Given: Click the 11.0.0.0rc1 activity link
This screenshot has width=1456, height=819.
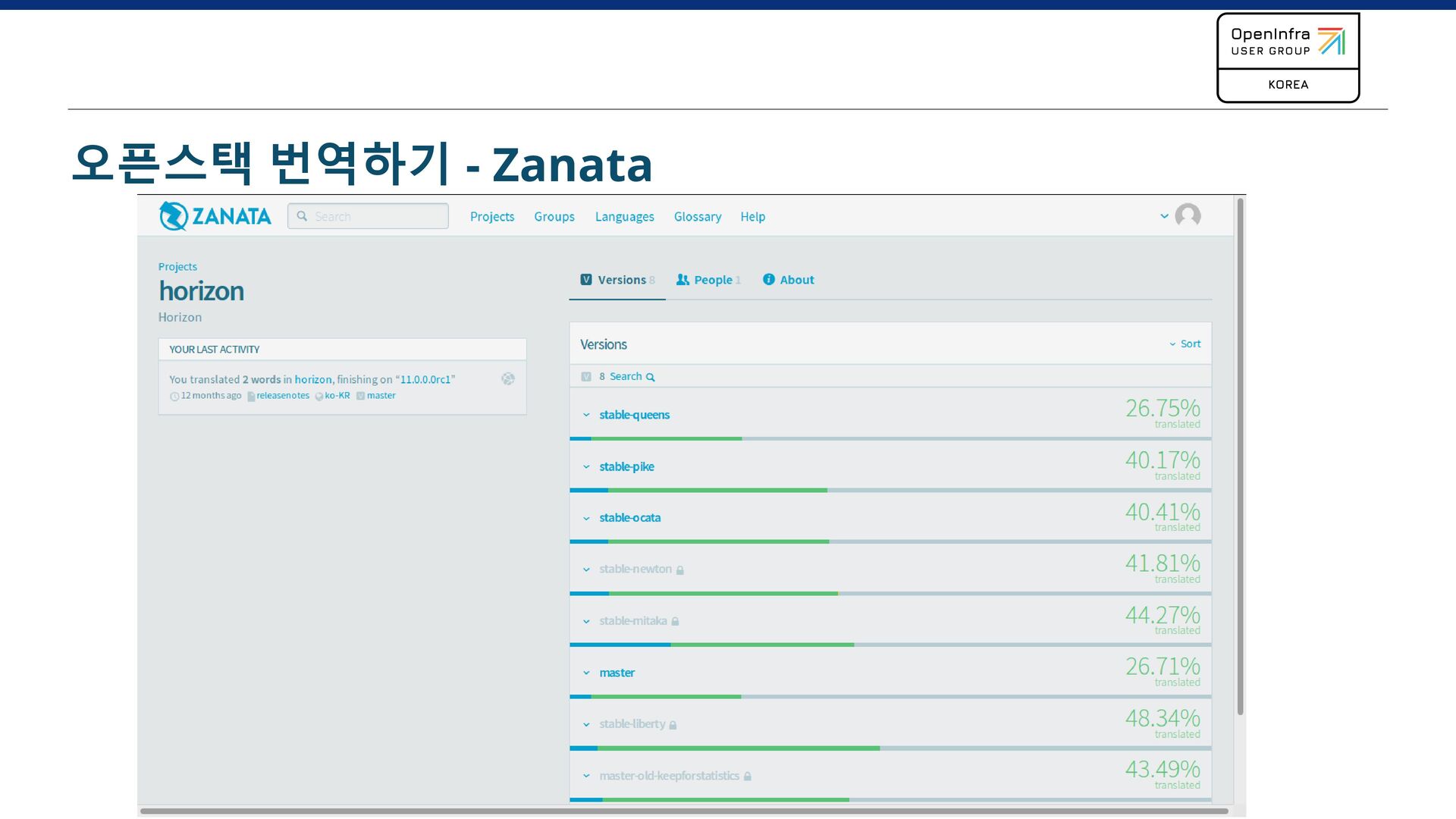Looking at the screenshot, I should pyautogui.click(x=425, y=380).
